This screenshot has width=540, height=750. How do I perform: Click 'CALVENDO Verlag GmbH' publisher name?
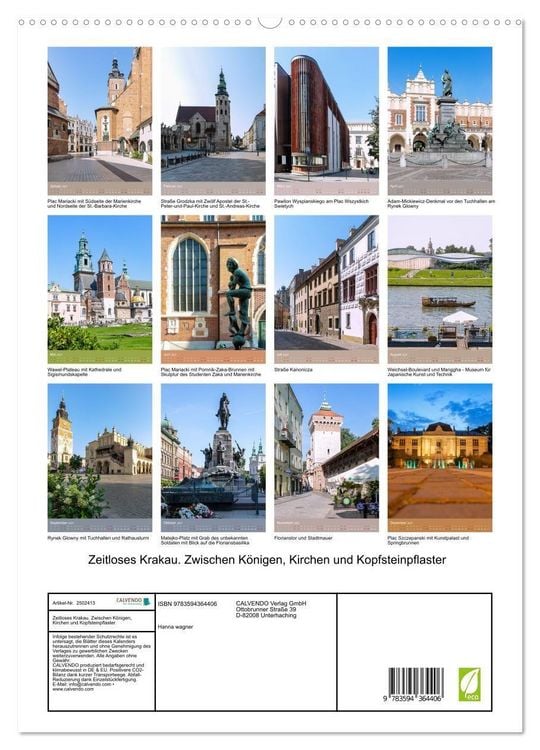pyautogui.click(x=271, y=604)
